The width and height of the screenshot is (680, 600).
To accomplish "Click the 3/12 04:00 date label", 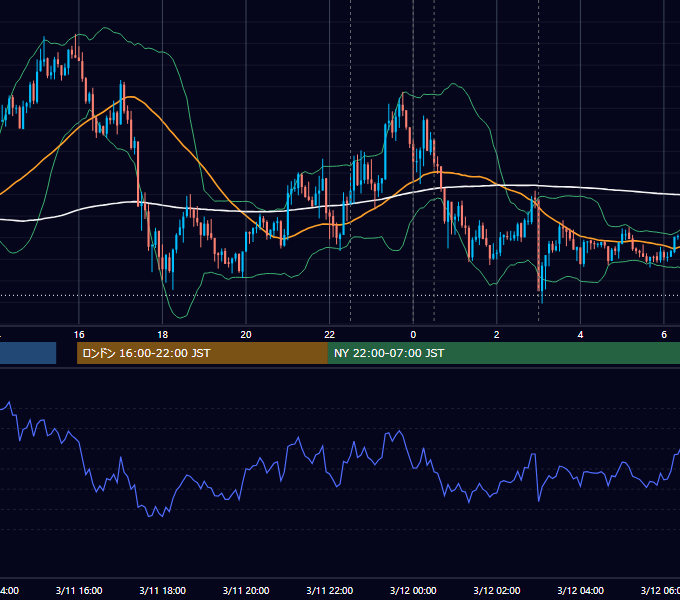I will click(x=580, y=590).
